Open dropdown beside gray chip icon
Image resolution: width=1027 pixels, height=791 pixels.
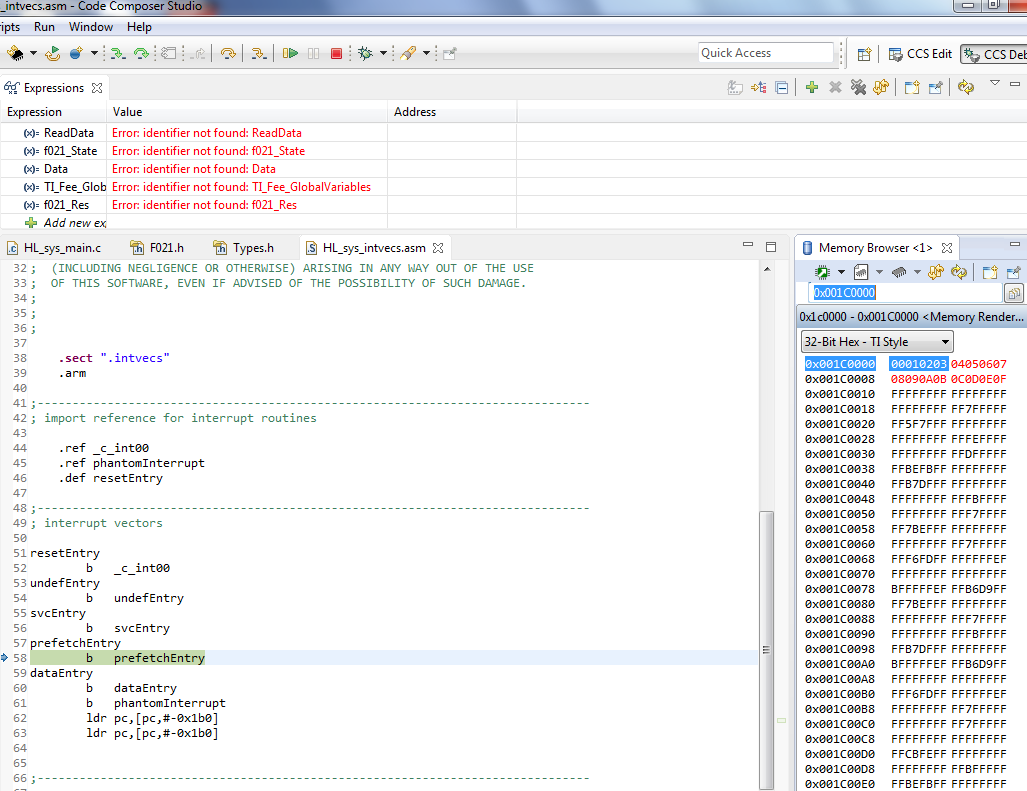[x=917, y=272]
